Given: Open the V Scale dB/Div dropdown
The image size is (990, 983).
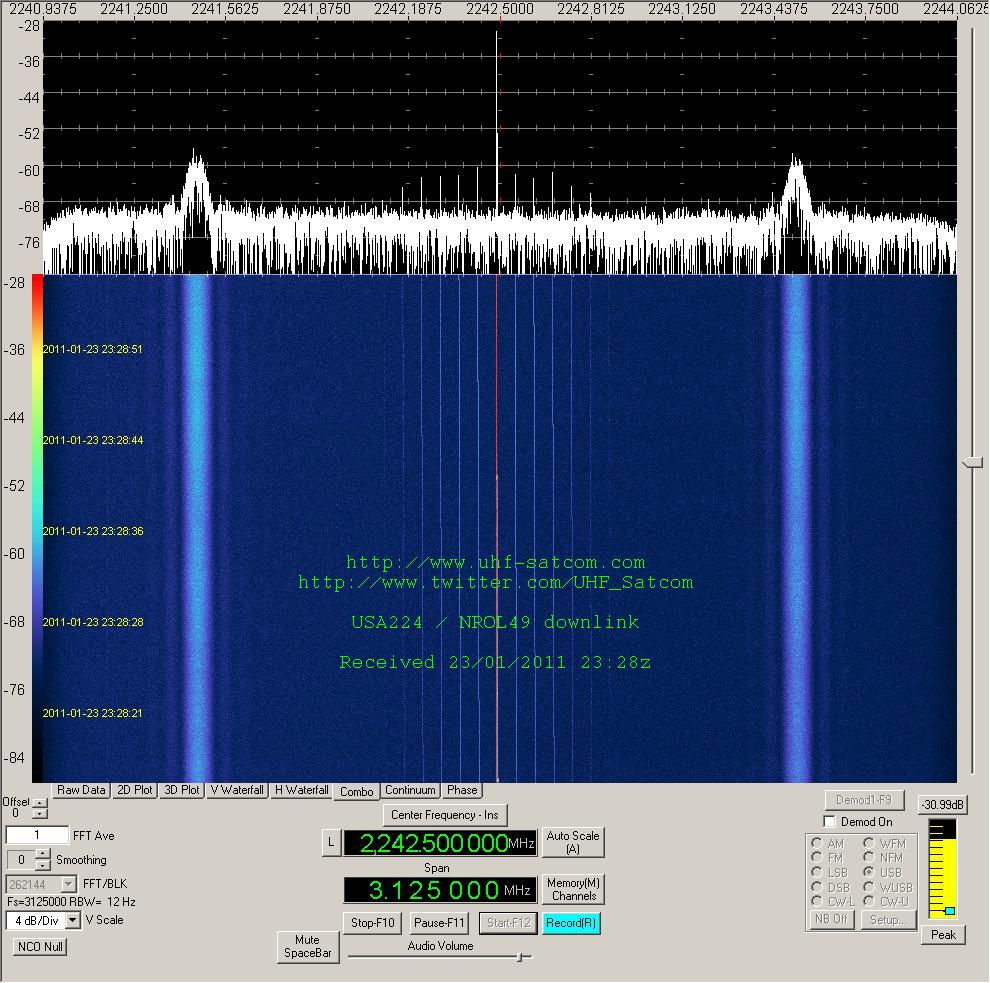Looking at the screenshot, I should pyautogui.click(x=72, y=920).
